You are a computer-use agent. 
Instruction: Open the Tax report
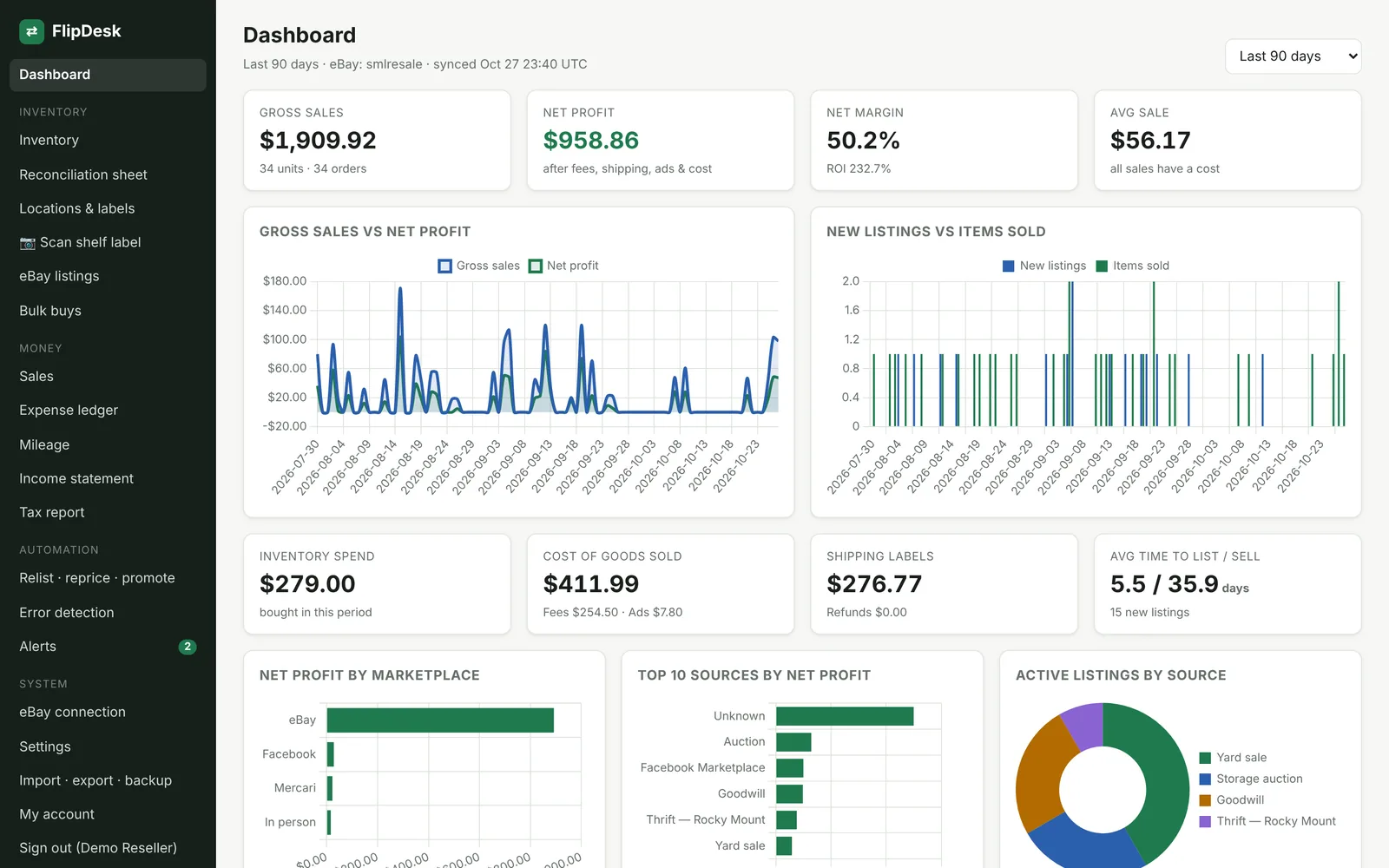(x=108, y=512)
